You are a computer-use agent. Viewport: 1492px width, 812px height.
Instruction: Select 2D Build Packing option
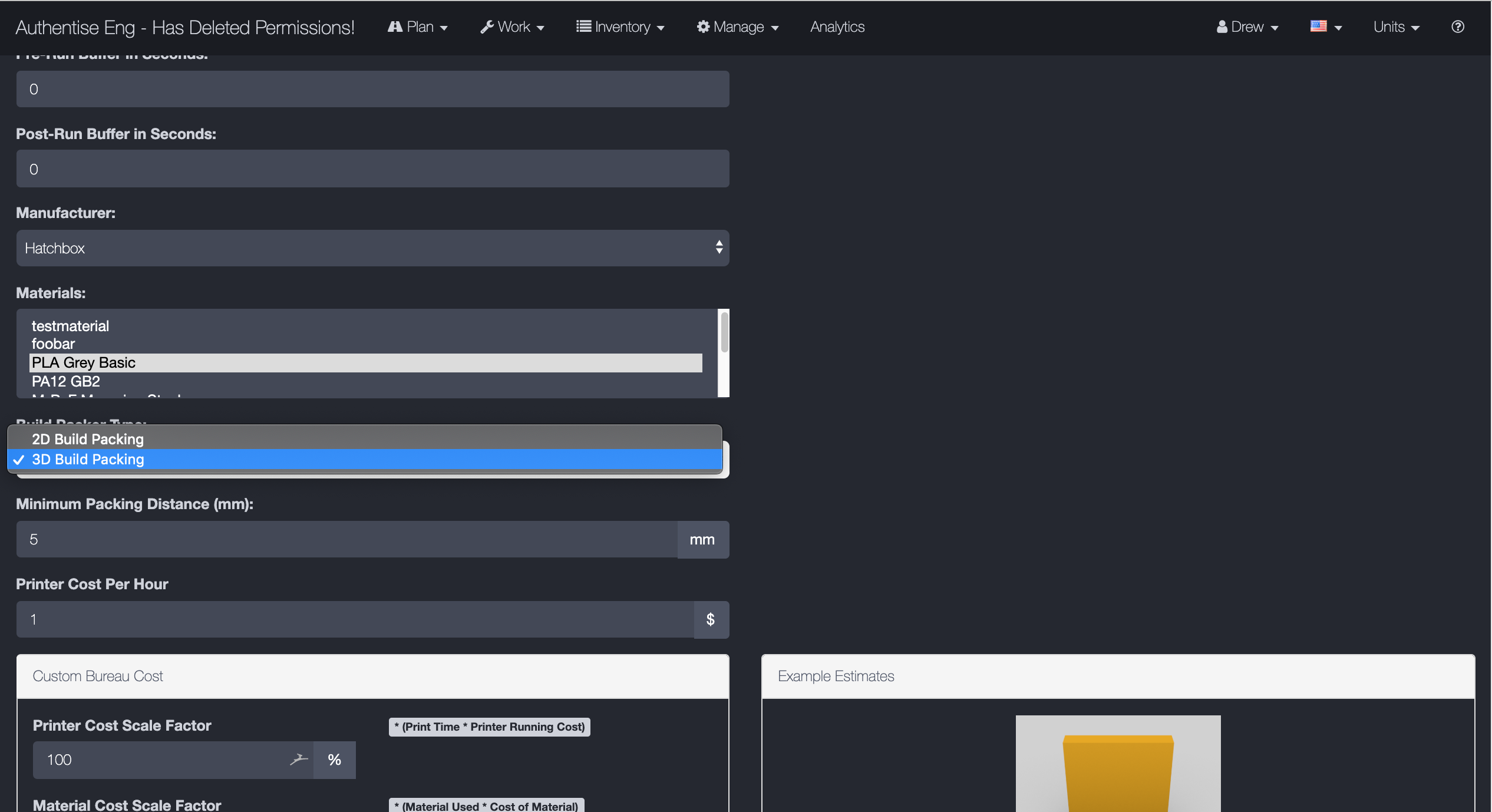88,439
